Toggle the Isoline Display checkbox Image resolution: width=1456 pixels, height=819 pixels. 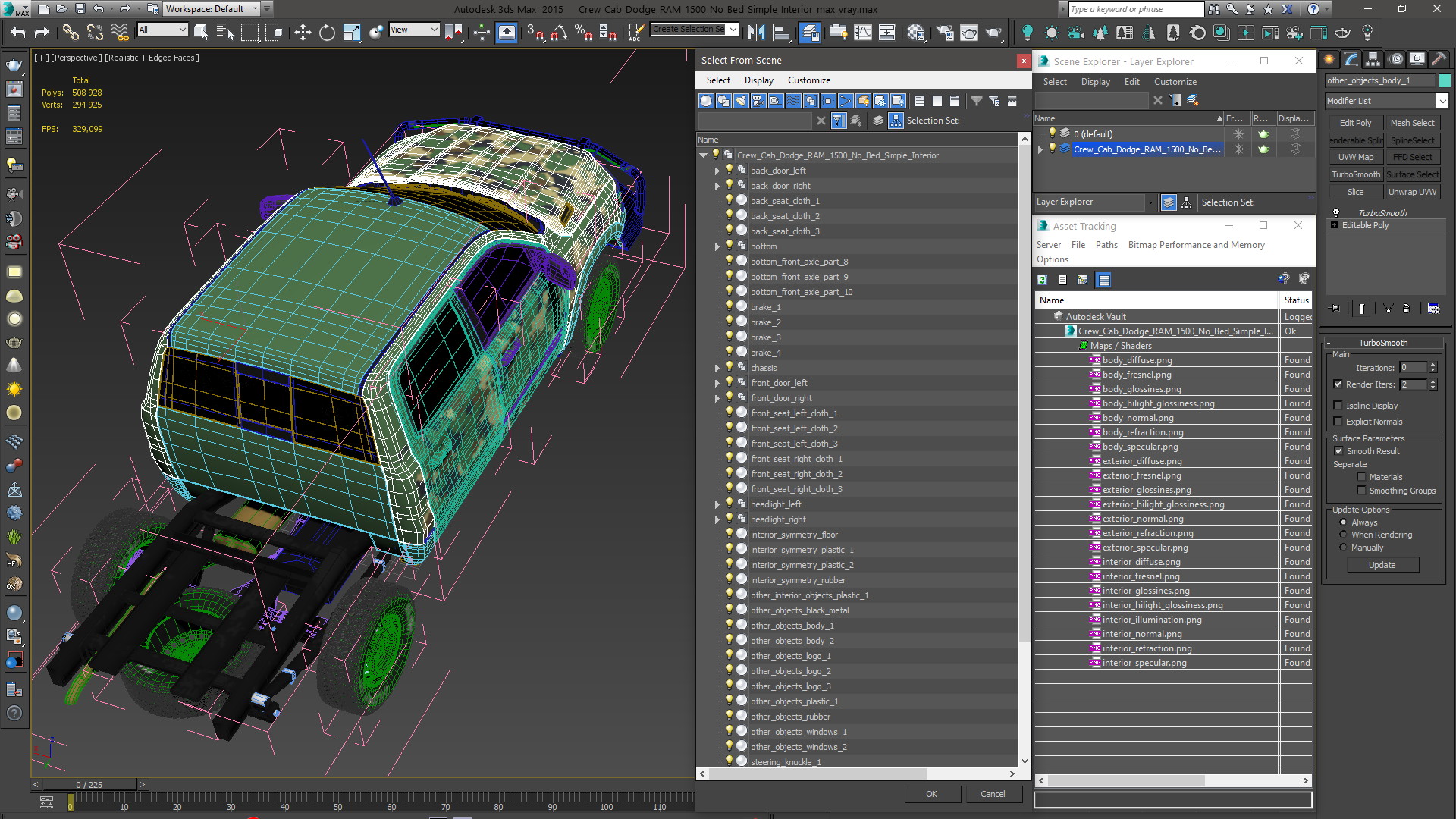click(x=1338, y=406)
